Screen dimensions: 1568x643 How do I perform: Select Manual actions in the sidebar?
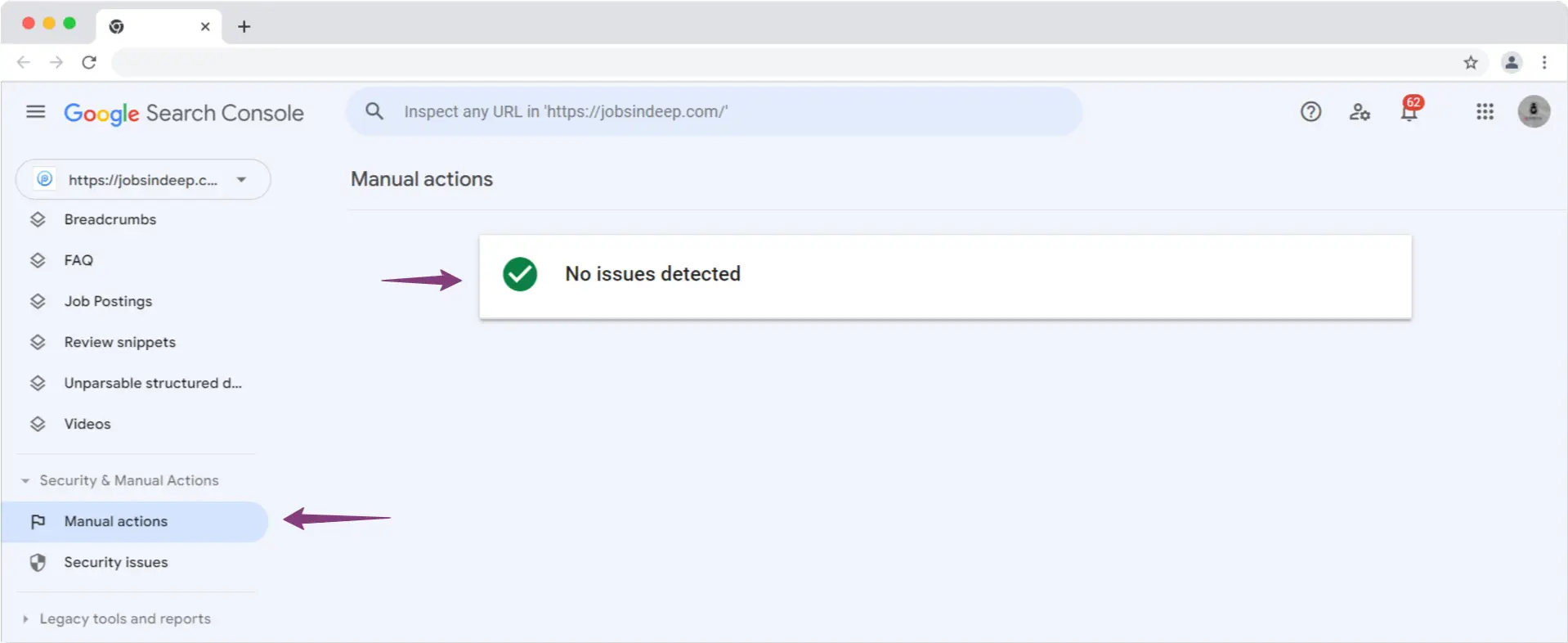pos(116,522)
